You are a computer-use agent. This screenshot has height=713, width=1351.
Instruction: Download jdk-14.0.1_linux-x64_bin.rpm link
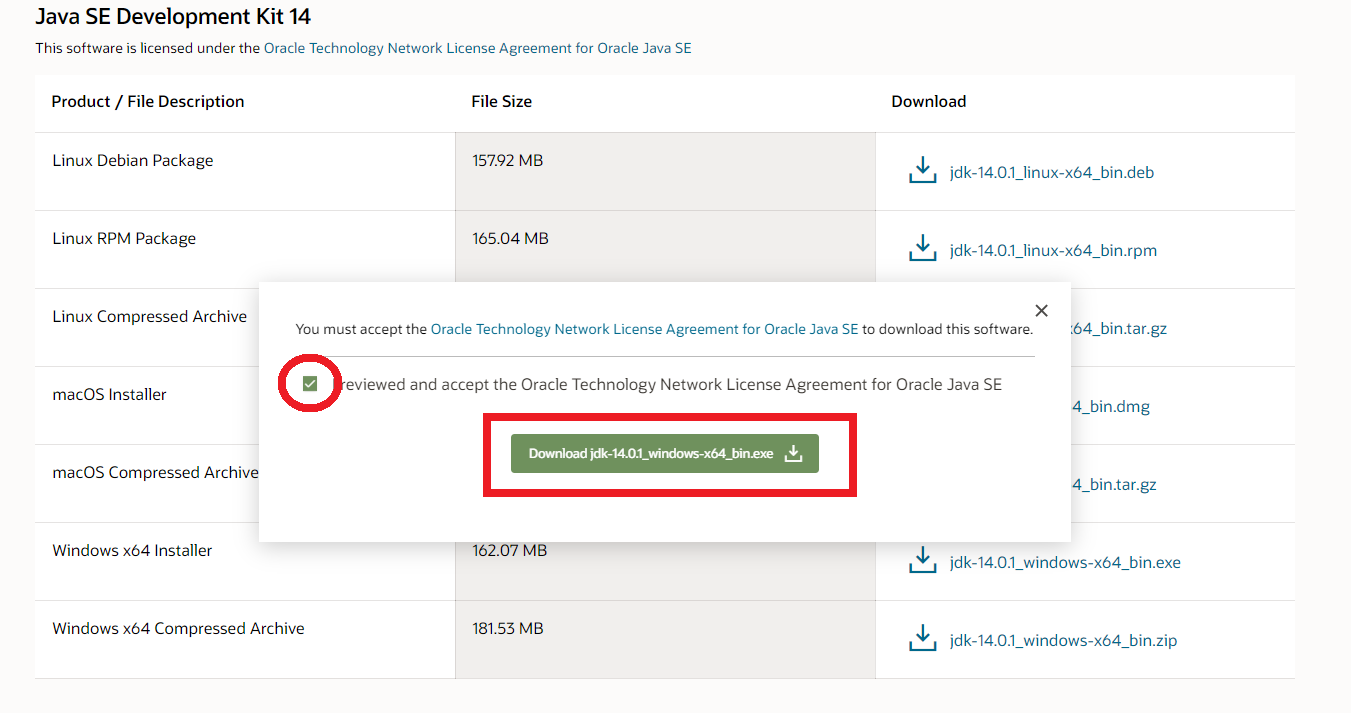click(x=1053, y=250)
